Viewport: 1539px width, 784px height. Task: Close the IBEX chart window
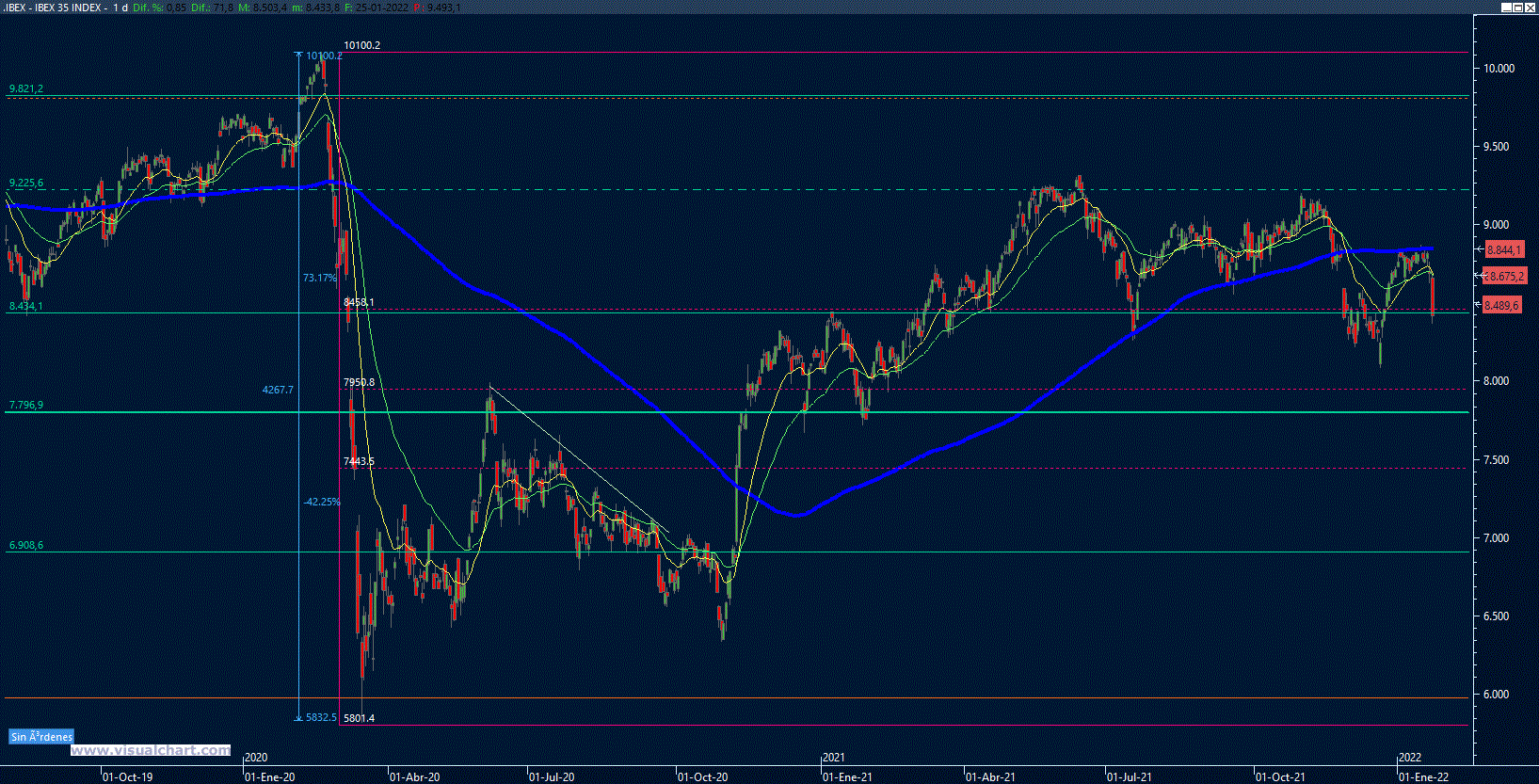click(1531, 8)
